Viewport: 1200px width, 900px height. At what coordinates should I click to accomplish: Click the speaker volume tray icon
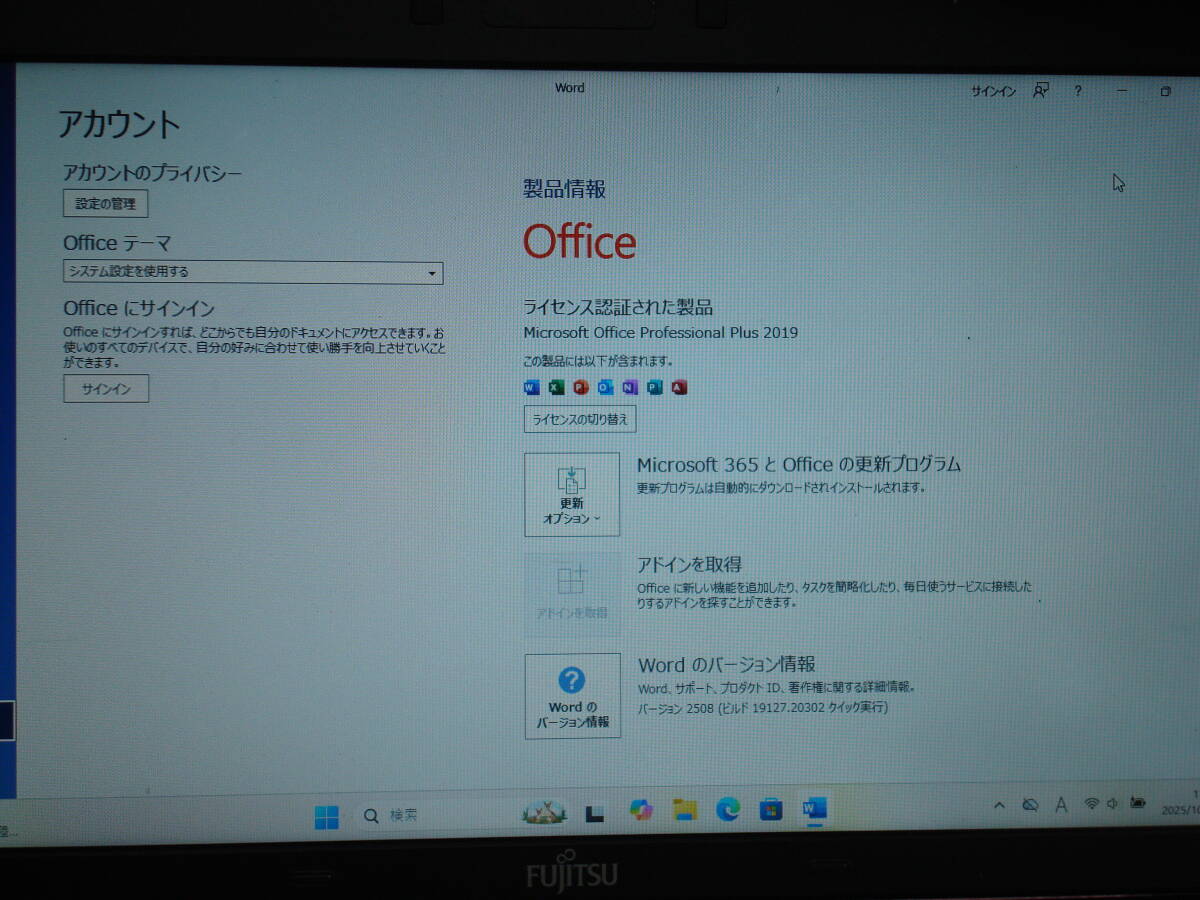click(x=1113, y=803)
